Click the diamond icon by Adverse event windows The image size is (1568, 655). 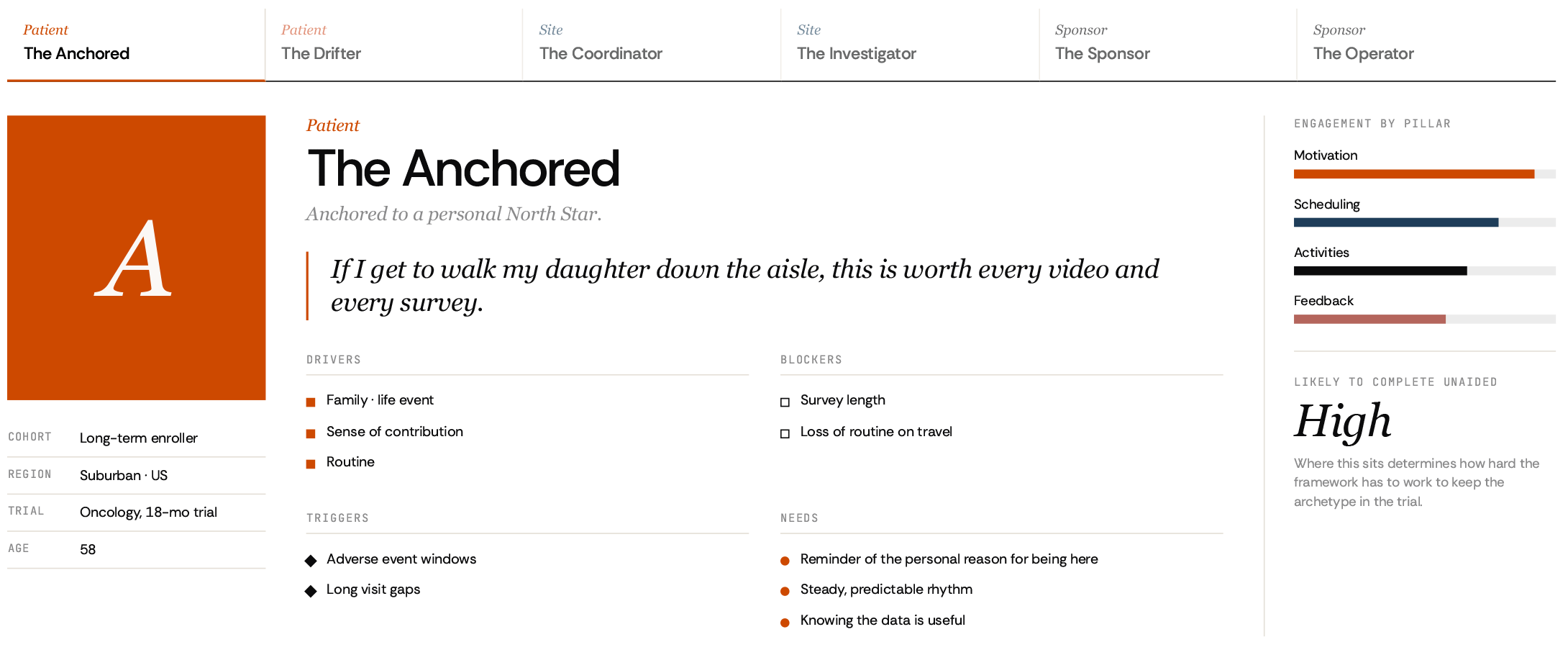311,561
